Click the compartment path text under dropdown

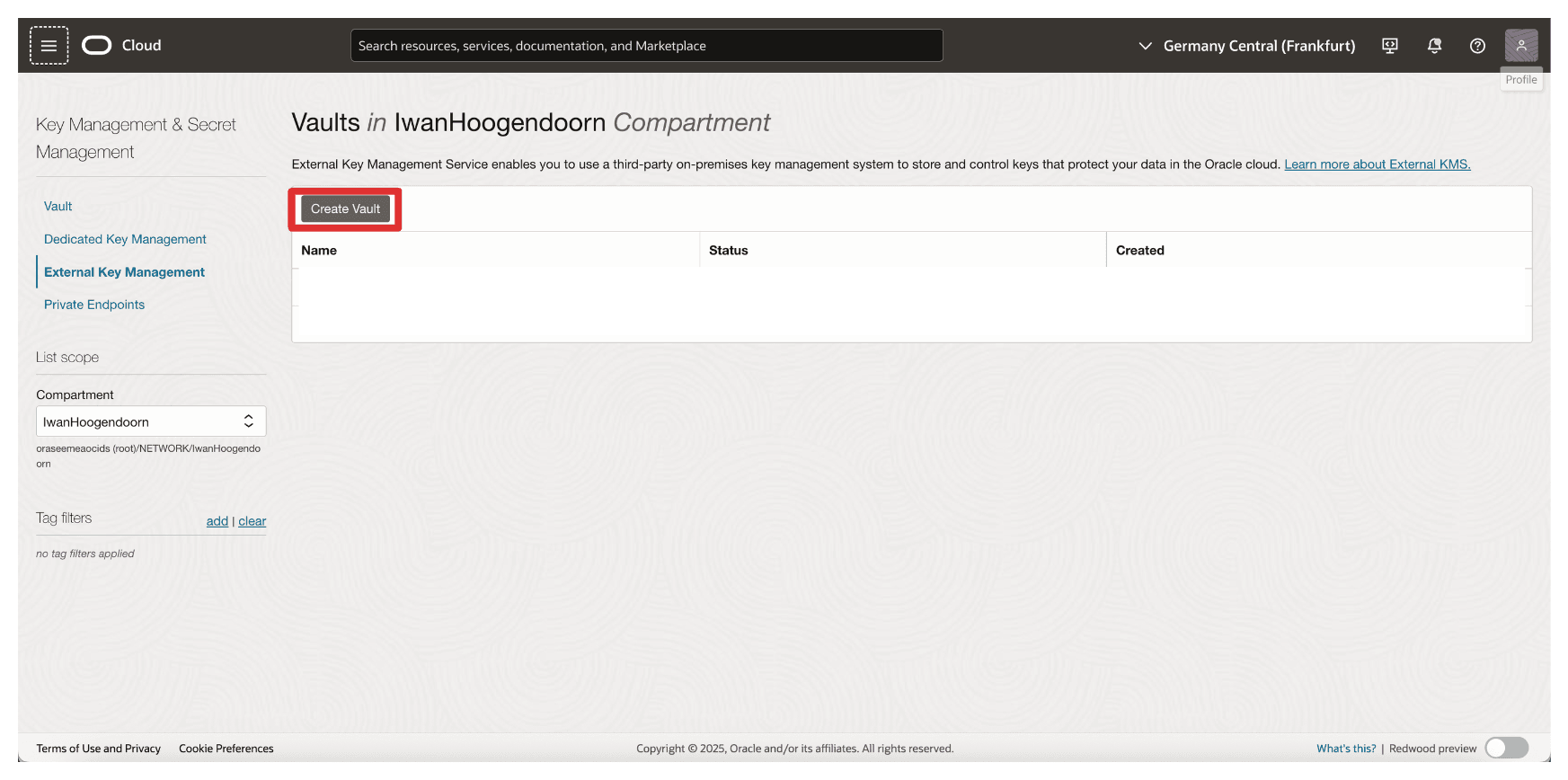pos(148,456)
